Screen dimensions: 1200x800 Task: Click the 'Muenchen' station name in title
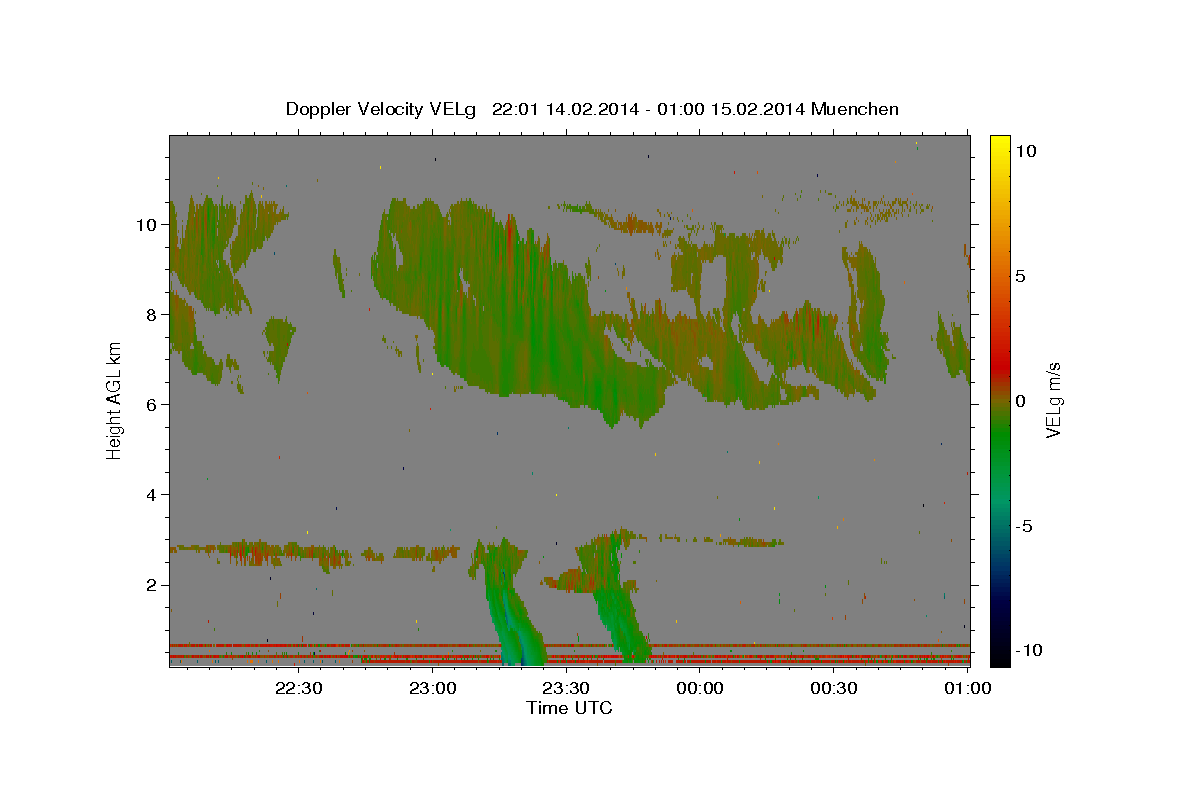pyautogui.click(x=855, y=109)
